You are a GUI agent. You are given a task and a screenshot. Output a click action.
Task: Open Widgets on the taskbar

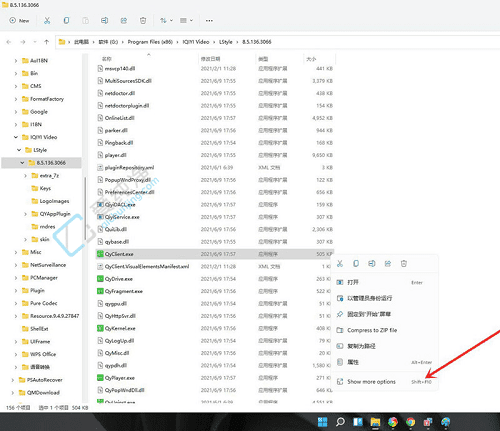pos(358,422)
